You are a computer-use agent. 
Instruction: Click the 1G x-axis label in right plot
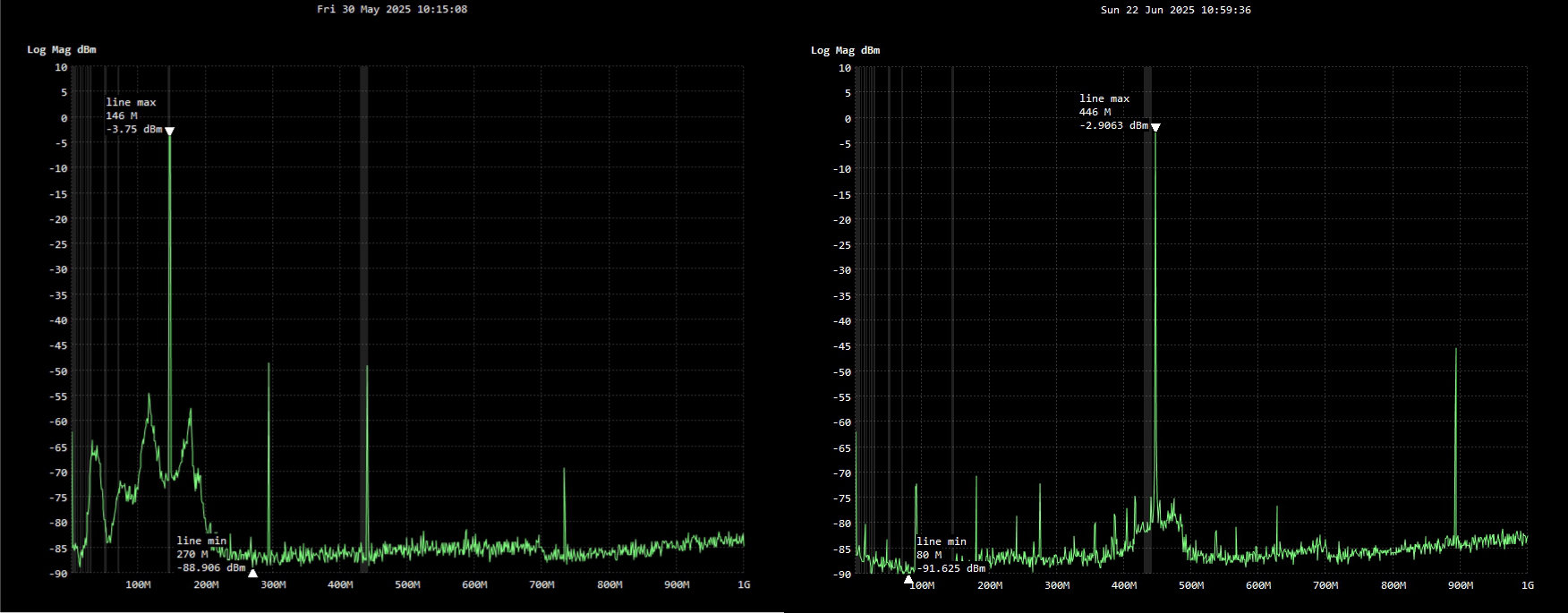[1527, 585]
